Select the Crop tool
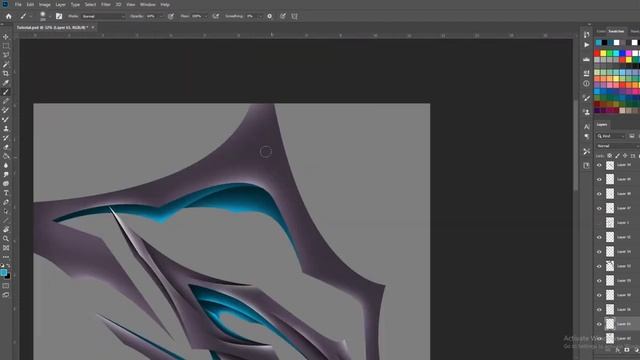This screenshot has width=640, height=360. point(6,73)
